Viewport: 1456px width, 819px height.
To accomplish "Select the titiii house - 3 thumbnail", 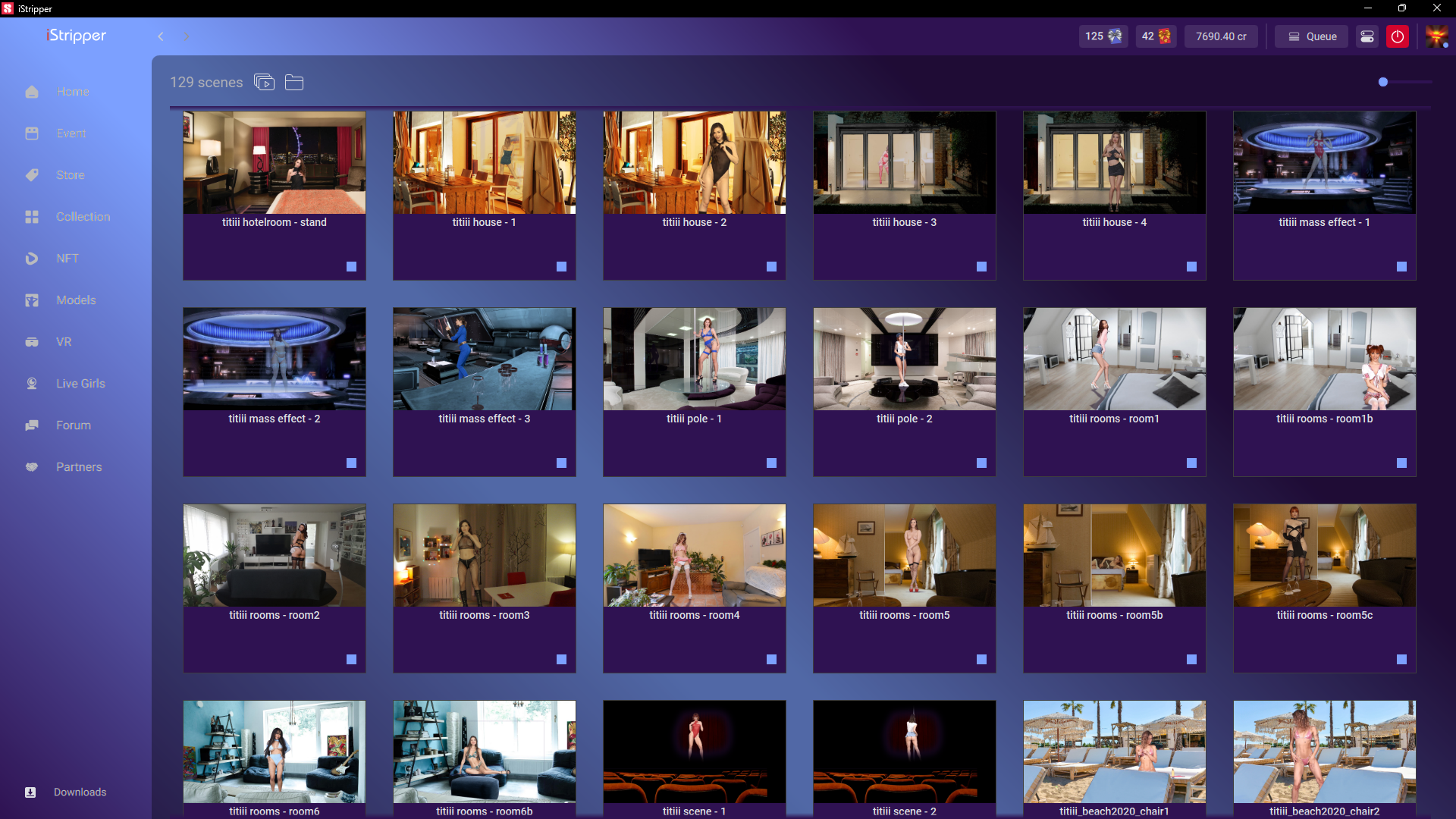I will 904,163.
